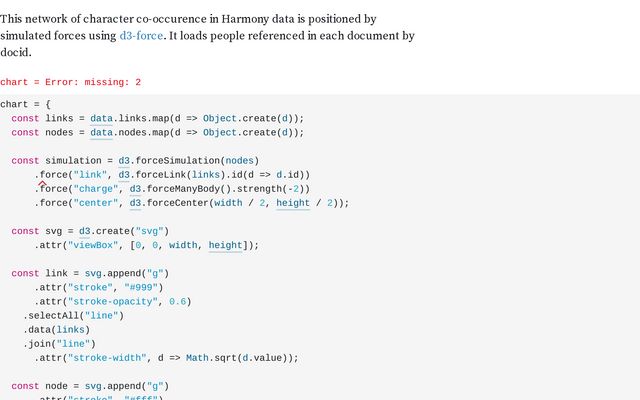Click underlined data in const links line
This screenshot has width=640, height=400.
(101, 118)
